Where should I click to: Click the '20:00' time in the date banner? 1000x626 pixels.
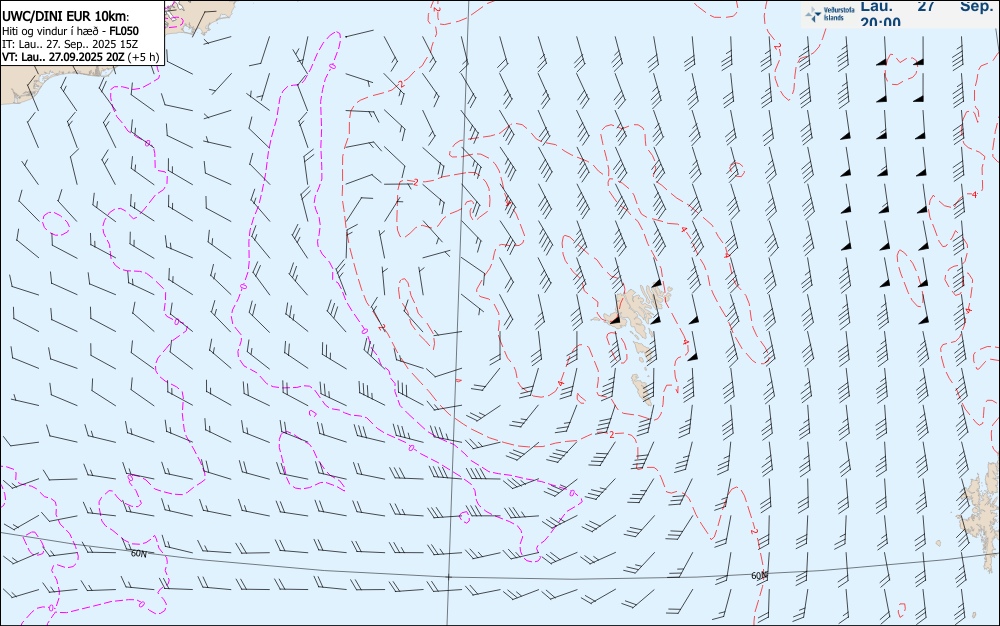click(881, 22)
